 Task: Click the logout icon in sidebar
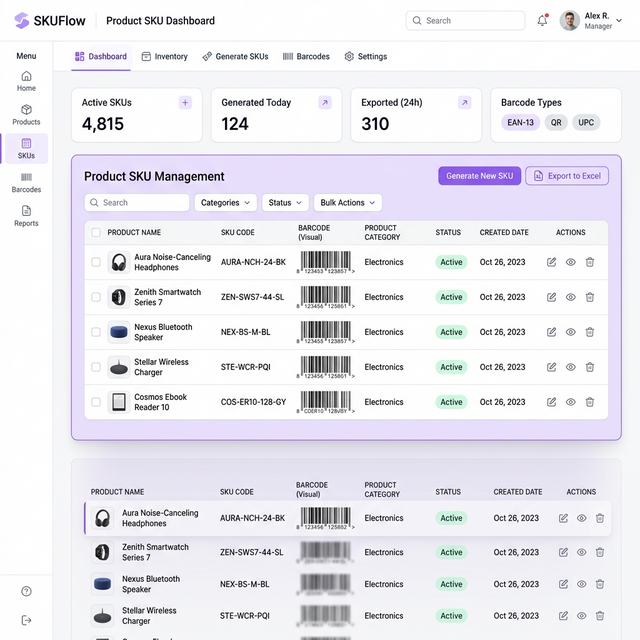[x=26, y=620]
